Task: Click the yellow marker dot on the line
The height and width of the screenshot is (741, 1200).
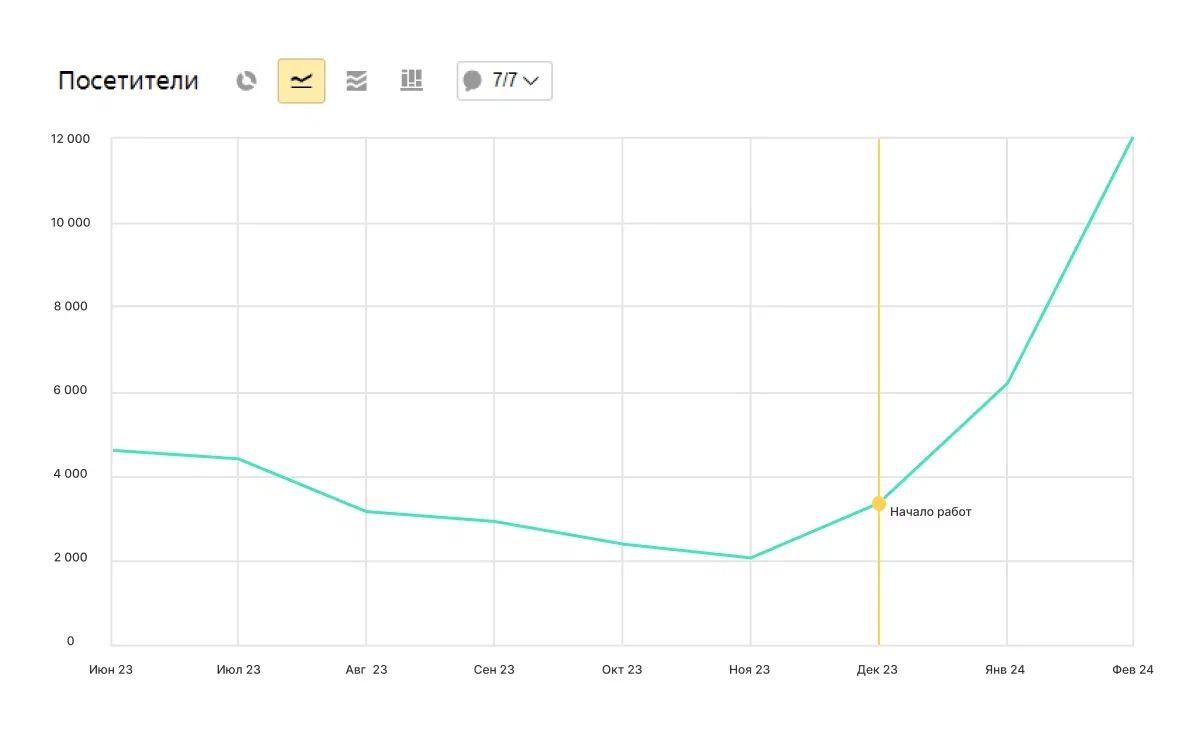Action: point(879,503)
